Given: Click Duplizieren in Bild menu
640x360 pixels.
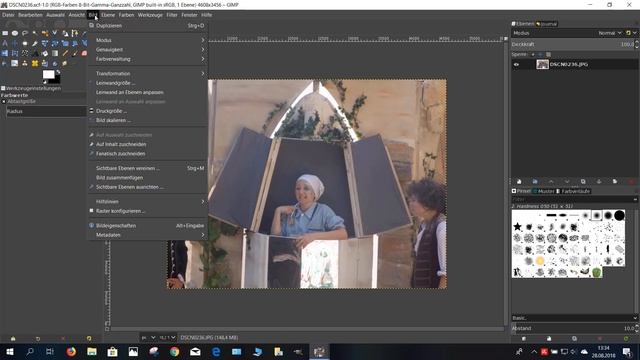Looking at the screenshot, I should click(x=148, y=25).
